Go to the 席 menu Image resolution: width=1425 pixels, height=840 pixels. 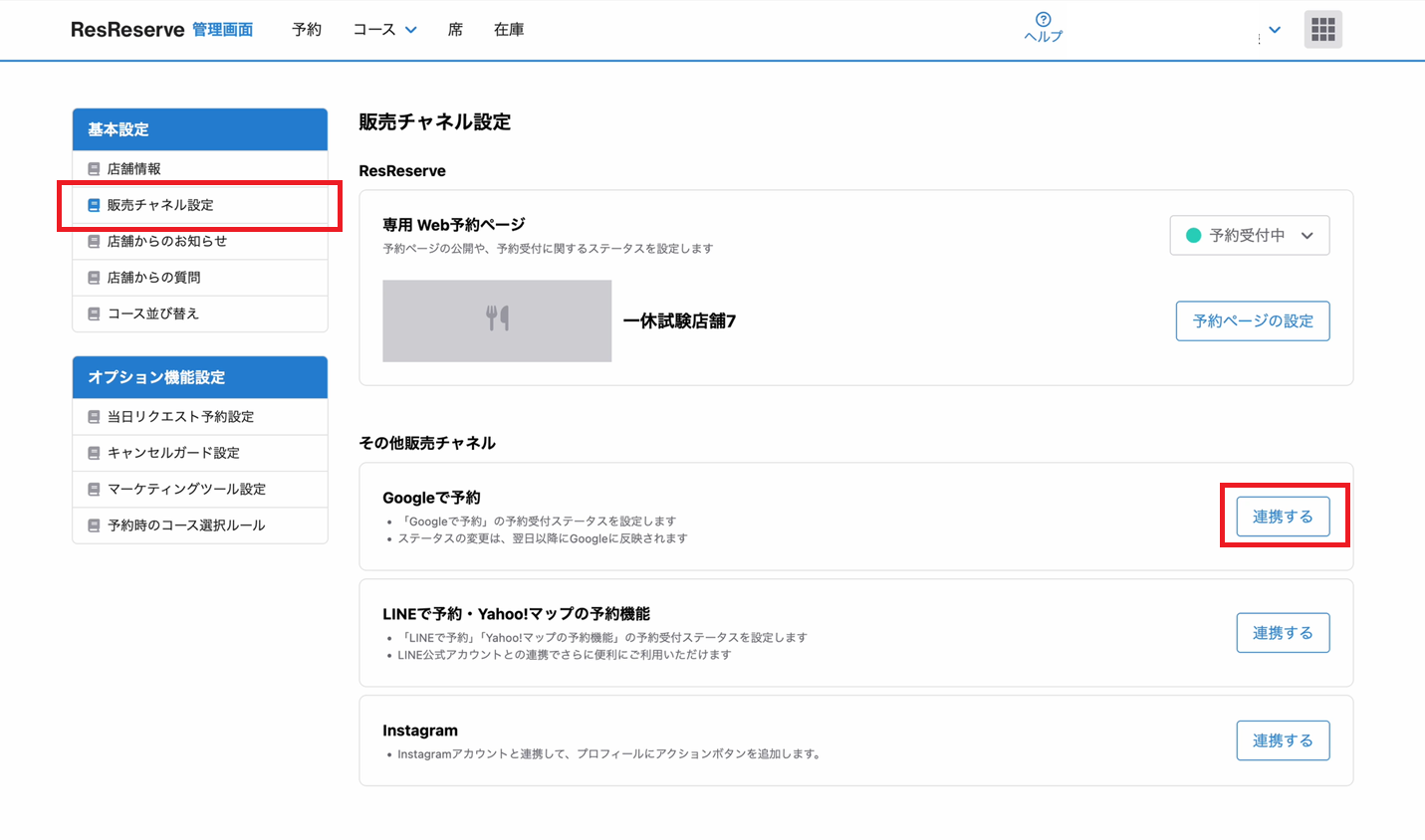tap(455, 30)
